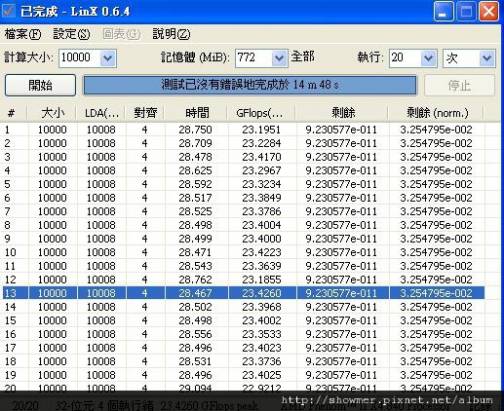Expand the 記憶體 (MiB) memory dropdown

tap(279, 58)
